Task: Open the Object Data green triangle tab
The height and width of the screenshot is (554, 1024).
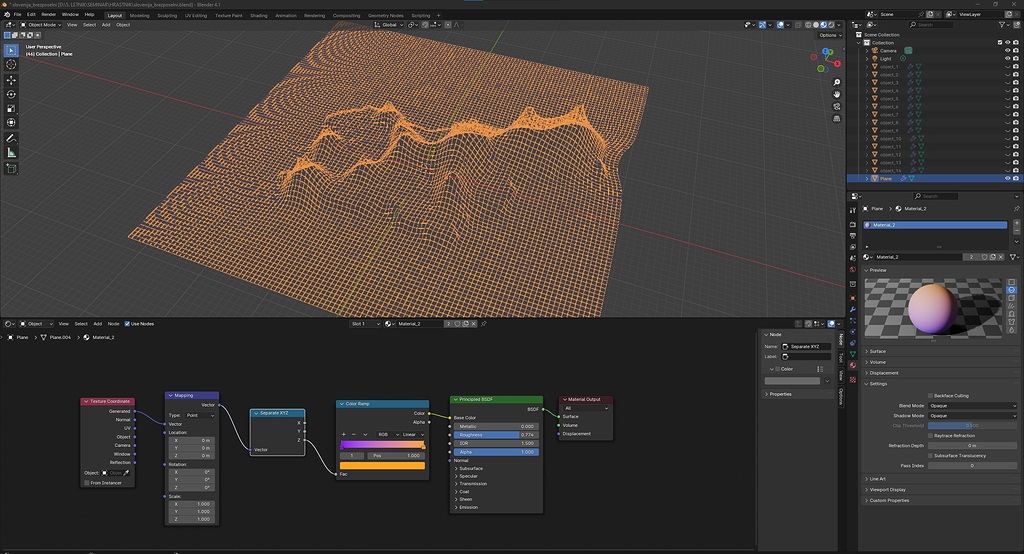Action: (853, 354)
